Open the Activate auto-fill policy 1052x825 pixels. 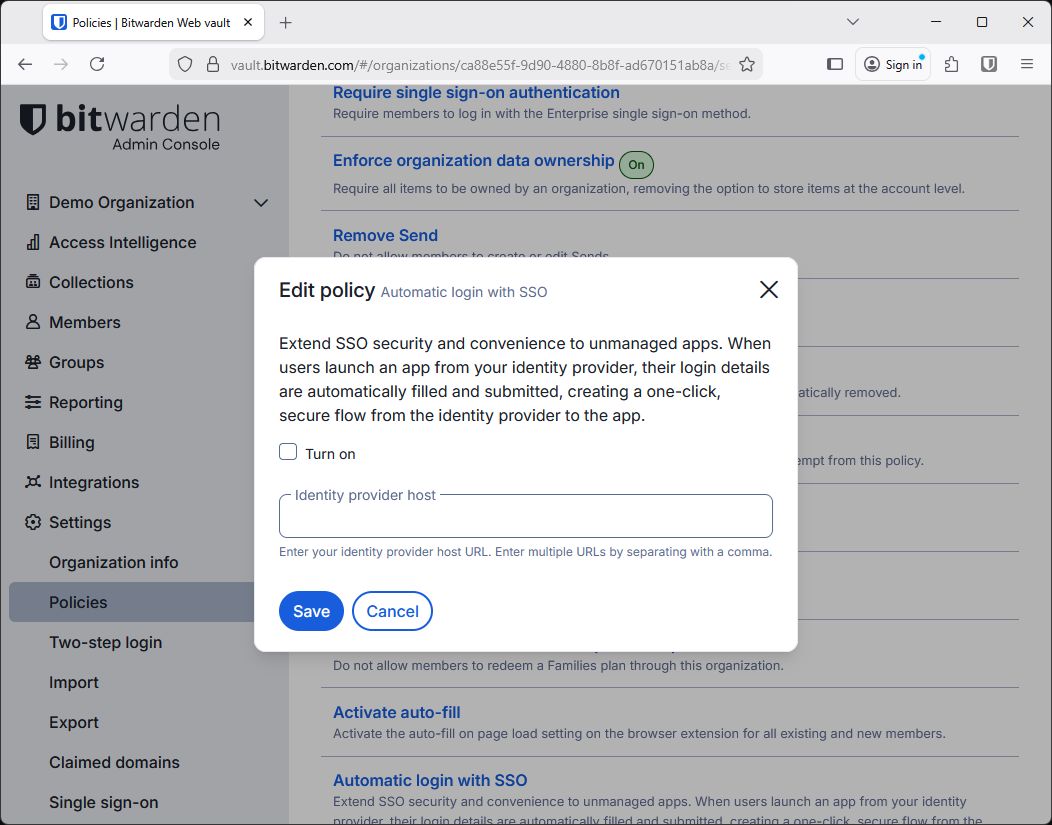(396, 712)
